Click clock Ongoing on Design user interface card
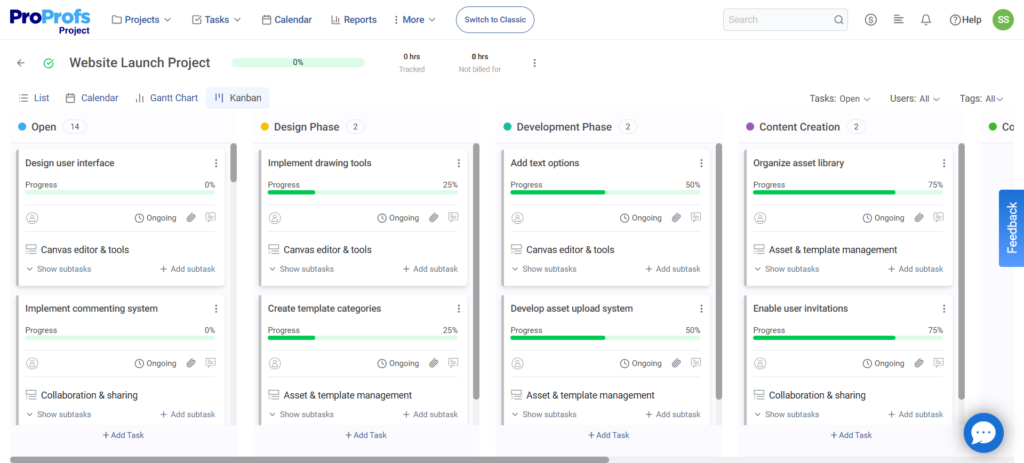 point(155,218)
